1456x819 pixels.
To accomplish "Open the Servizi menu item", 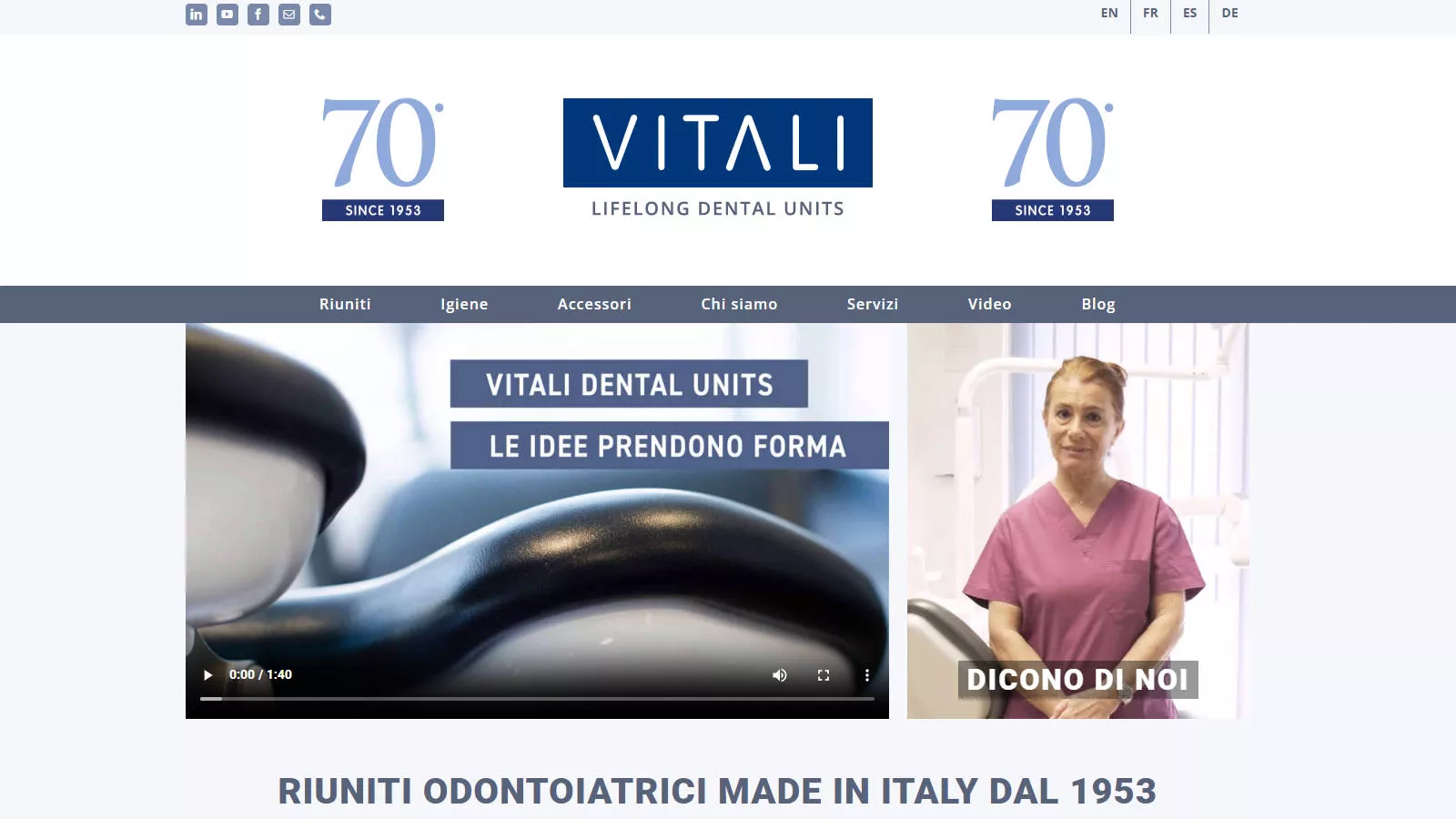I will click(x=873, y=304).
